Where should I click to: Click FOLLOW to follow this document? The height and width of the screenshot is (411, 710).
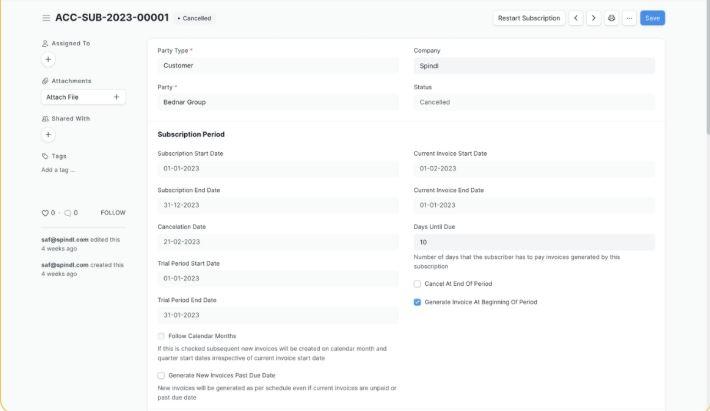click(113, 212)
